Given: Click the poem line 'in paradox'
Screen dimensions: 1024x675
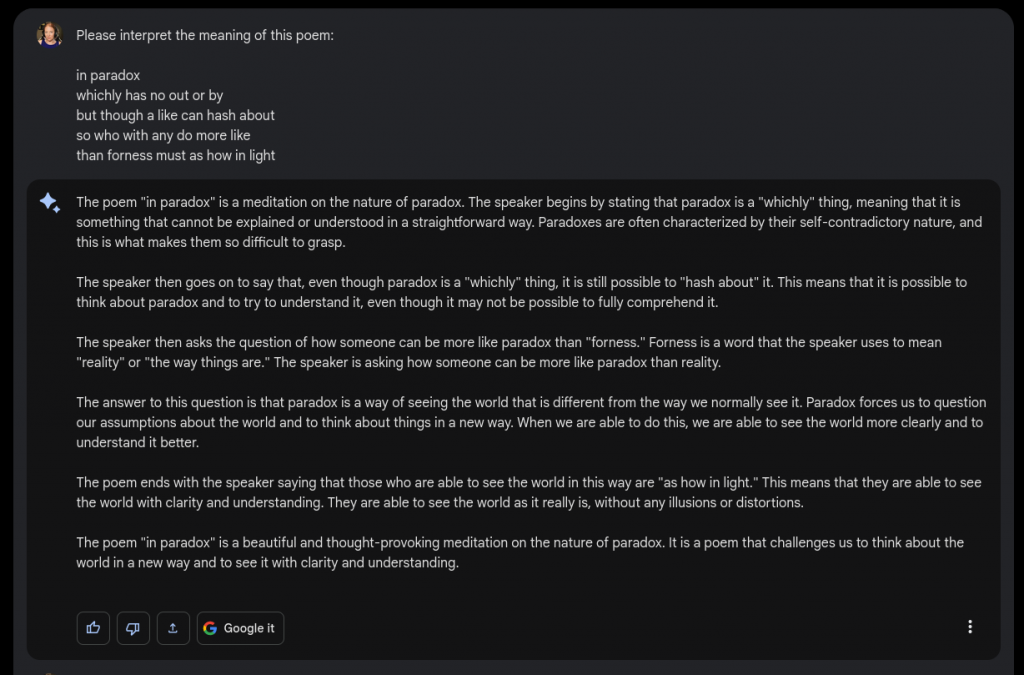Looking at the screenshot, I should (108, 75).
